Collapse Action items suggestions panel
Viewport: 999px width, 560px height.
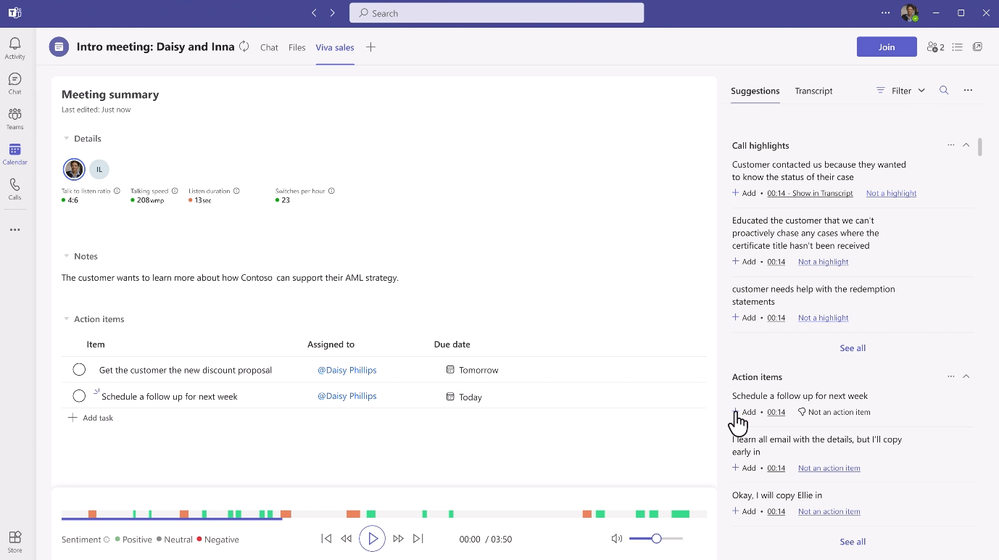click(x=966, y=377)
